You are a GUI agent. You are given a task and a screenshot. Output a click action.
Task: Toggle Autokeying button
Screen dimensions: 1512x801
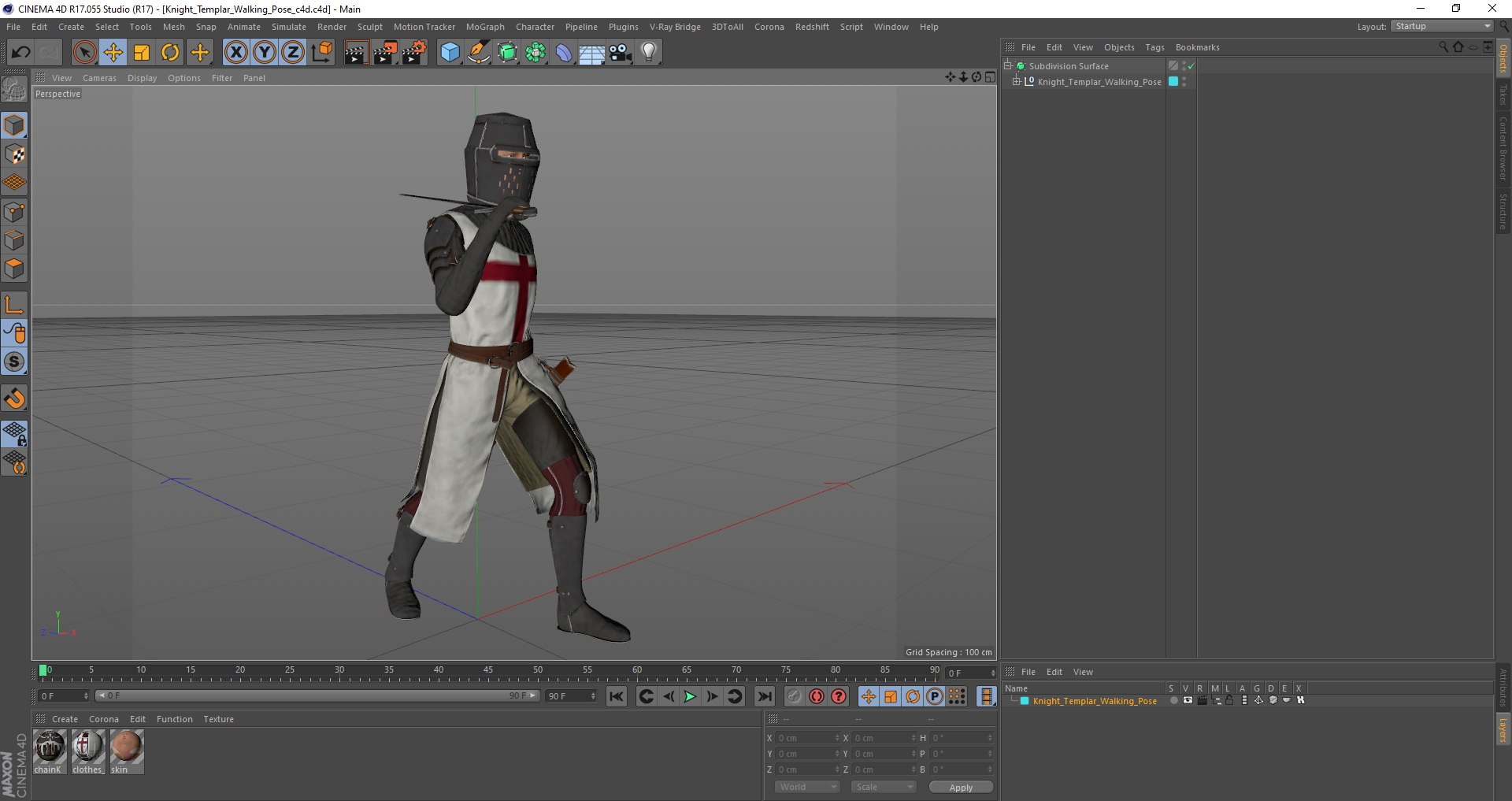coord(817,696)
